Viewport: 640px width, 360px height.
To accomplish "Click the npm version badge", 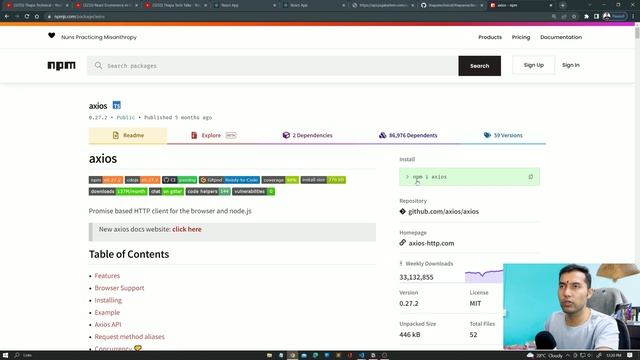I will (x=106, y=180).
